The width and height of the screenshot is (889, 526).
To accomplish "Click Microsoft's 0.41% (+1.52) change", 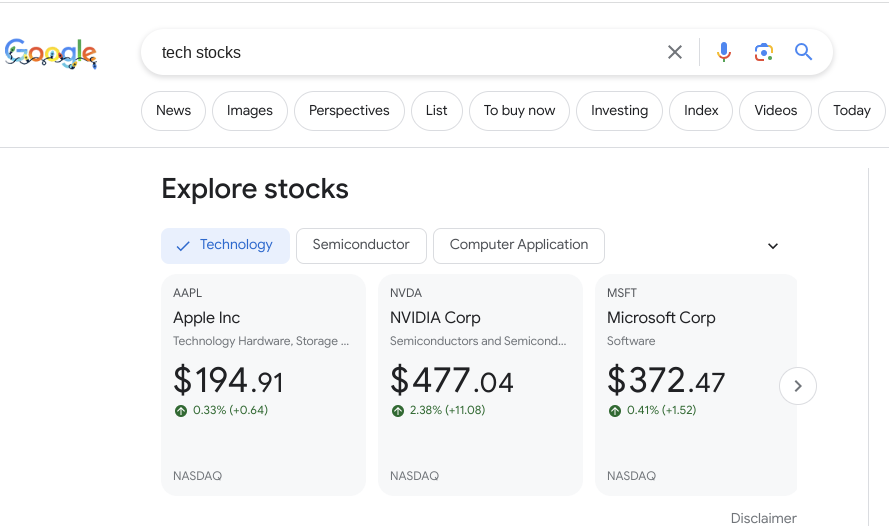I will (662, 410).
